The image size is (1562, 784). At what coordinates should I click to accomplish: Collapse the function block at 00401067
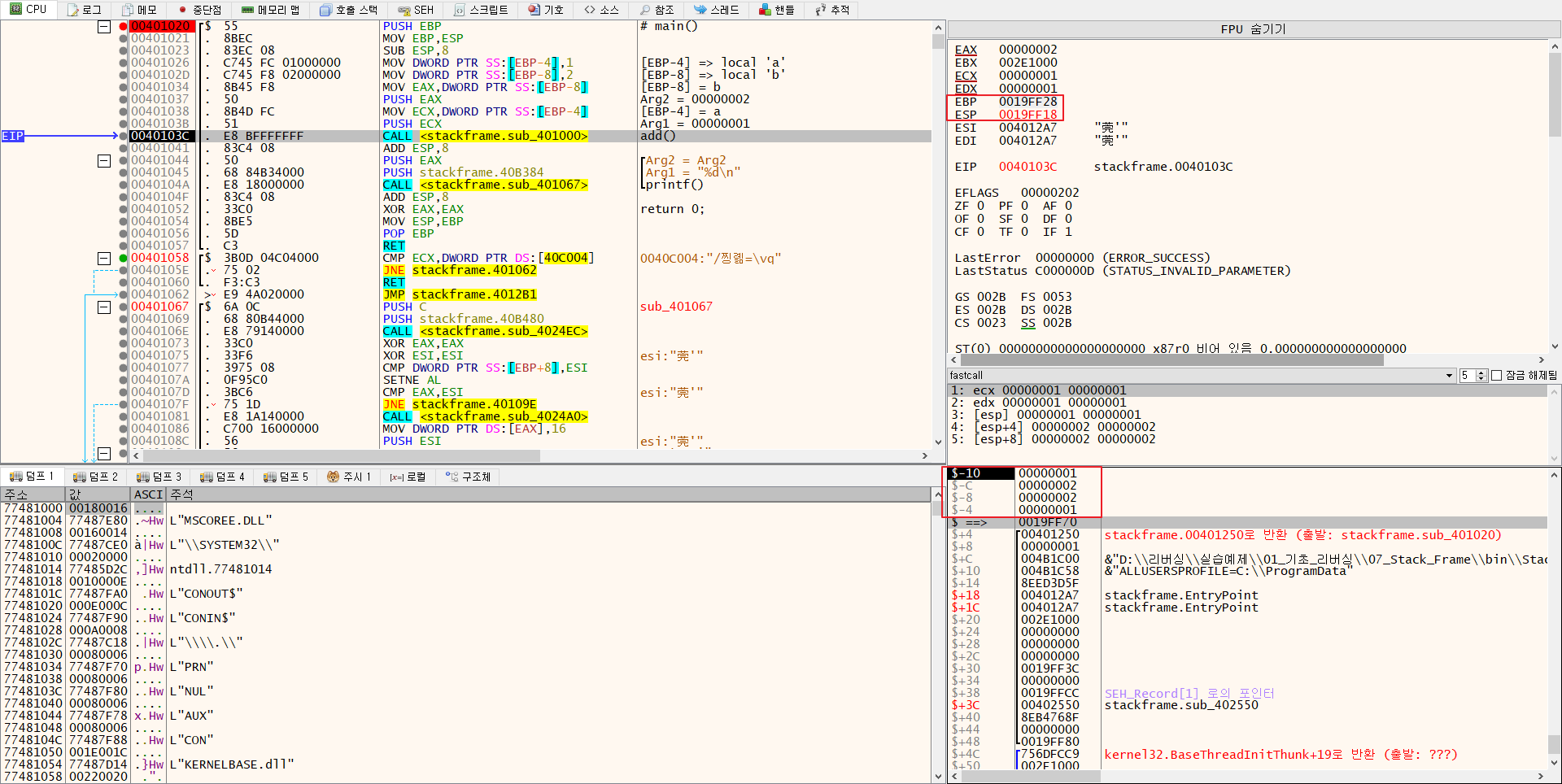[x=104, y=307]
